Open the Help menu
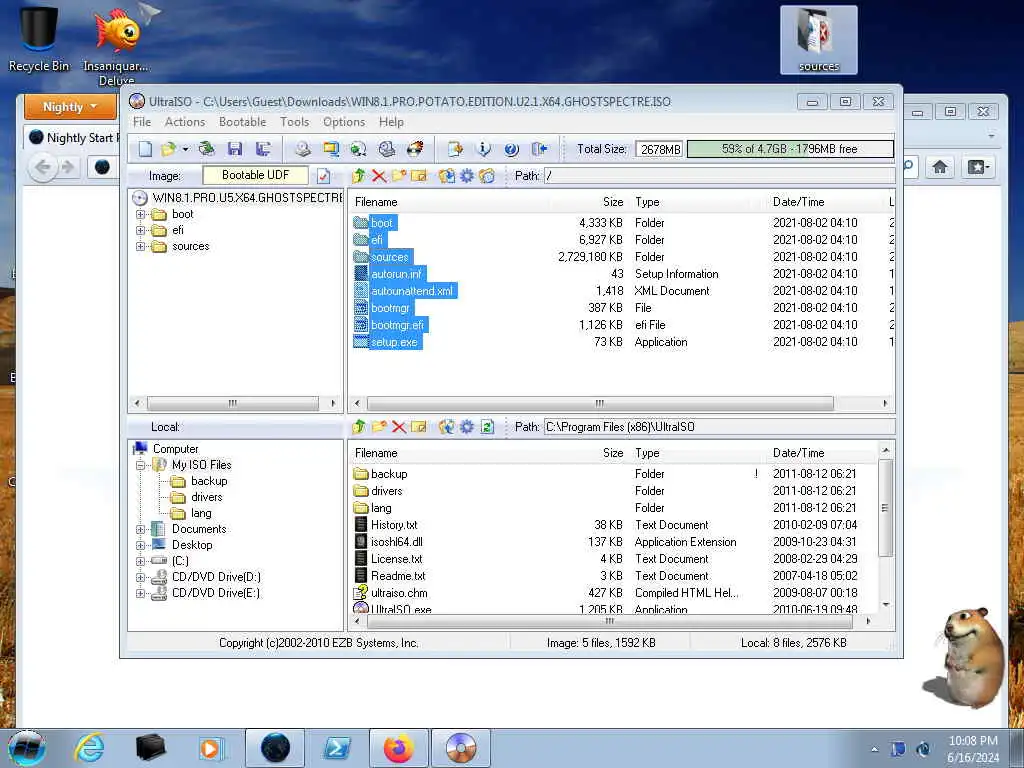 pos(391,122)
